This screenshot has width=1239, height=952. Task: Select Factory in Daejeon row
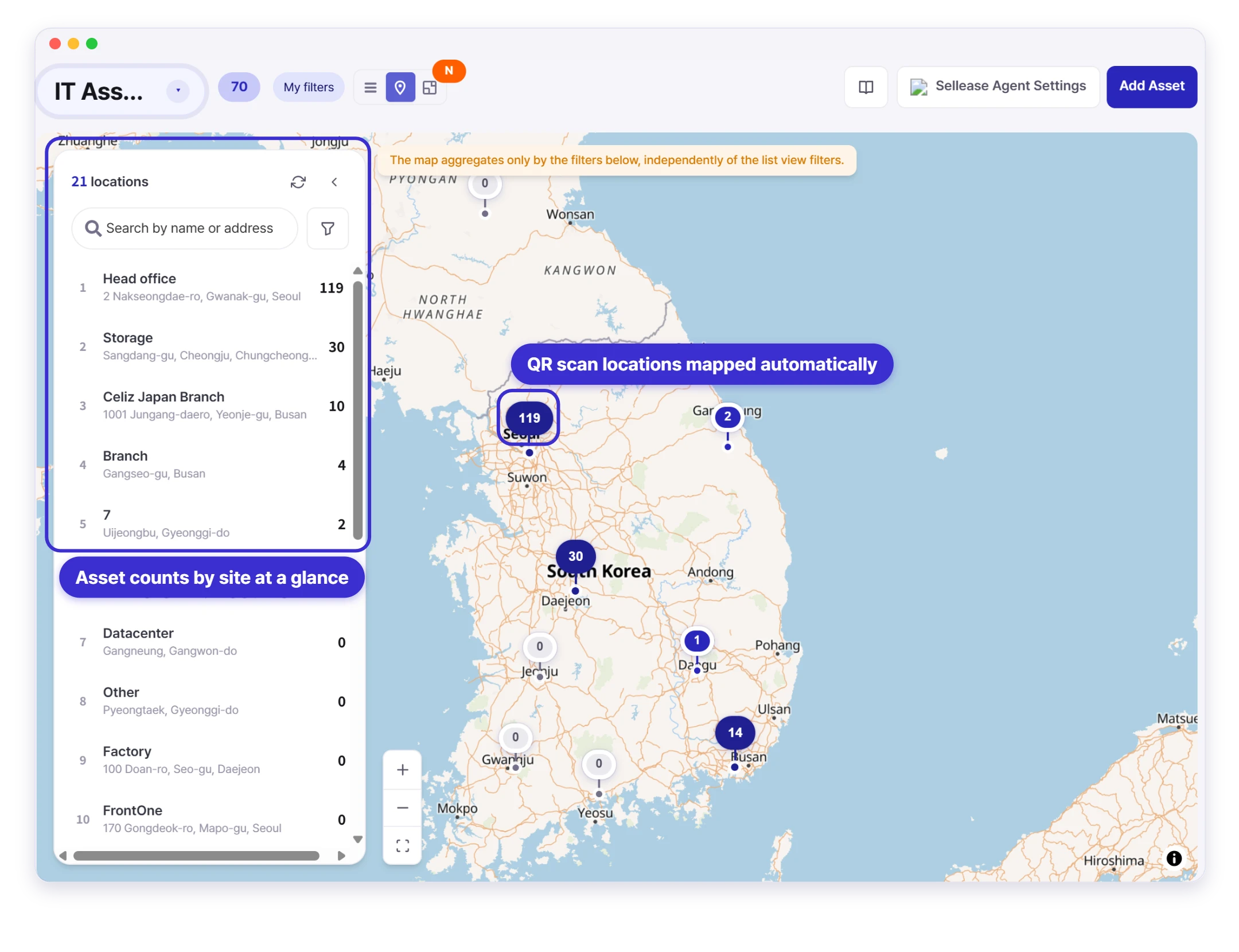tap(209, 760)
